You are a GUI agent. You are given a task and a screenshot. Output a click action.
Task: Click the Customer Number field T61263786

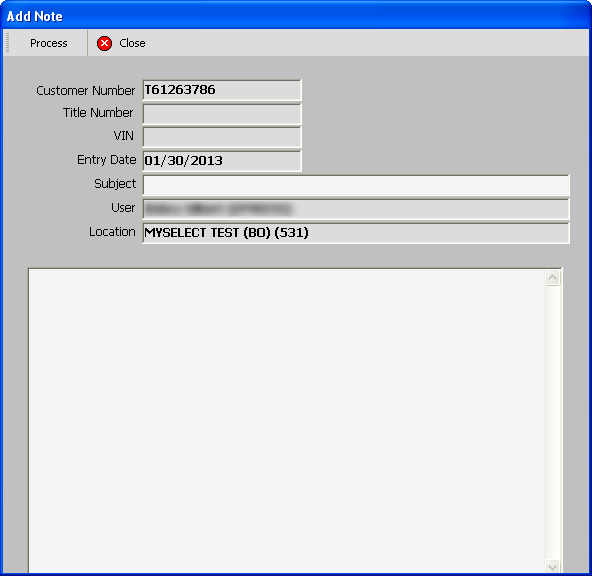(x=222, y=90)
